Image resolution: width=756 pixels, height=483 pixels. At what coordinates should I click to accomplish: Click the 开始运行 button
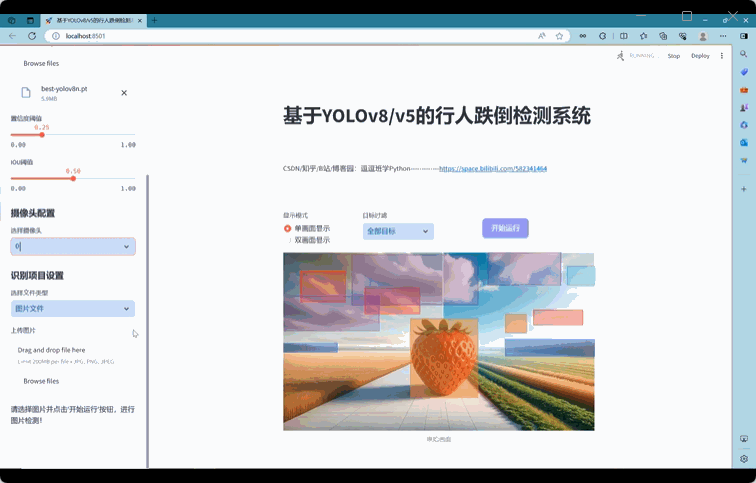click(x=505, y=228)
